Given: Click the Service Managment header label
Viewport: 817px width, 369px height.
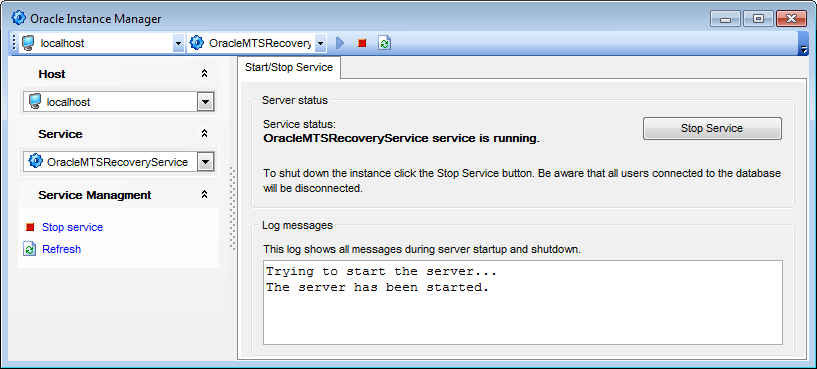Looking at the screenshot, I should pos(95,195).
